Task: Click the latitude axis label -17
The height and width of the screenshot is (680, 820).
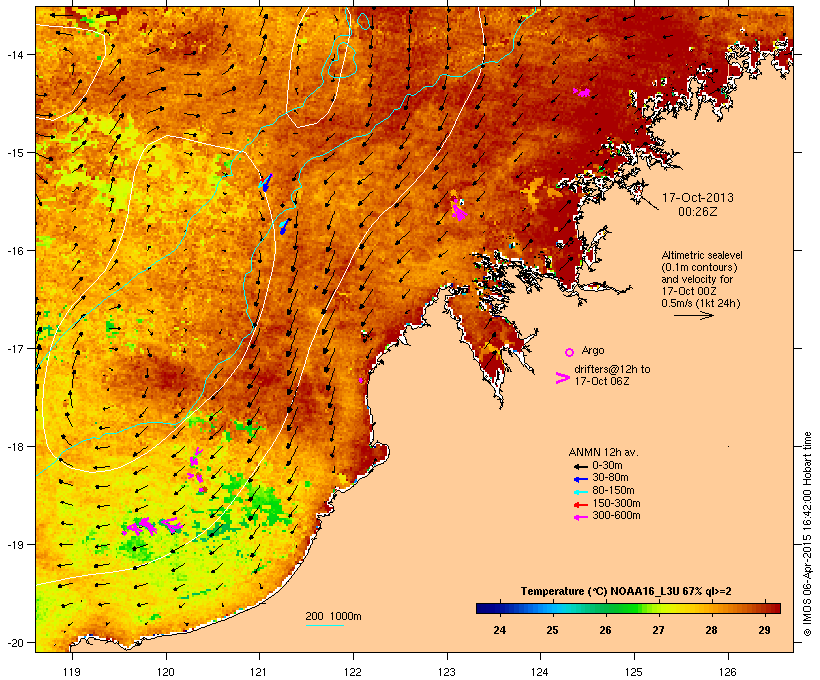Action: [x=15, y=348]
